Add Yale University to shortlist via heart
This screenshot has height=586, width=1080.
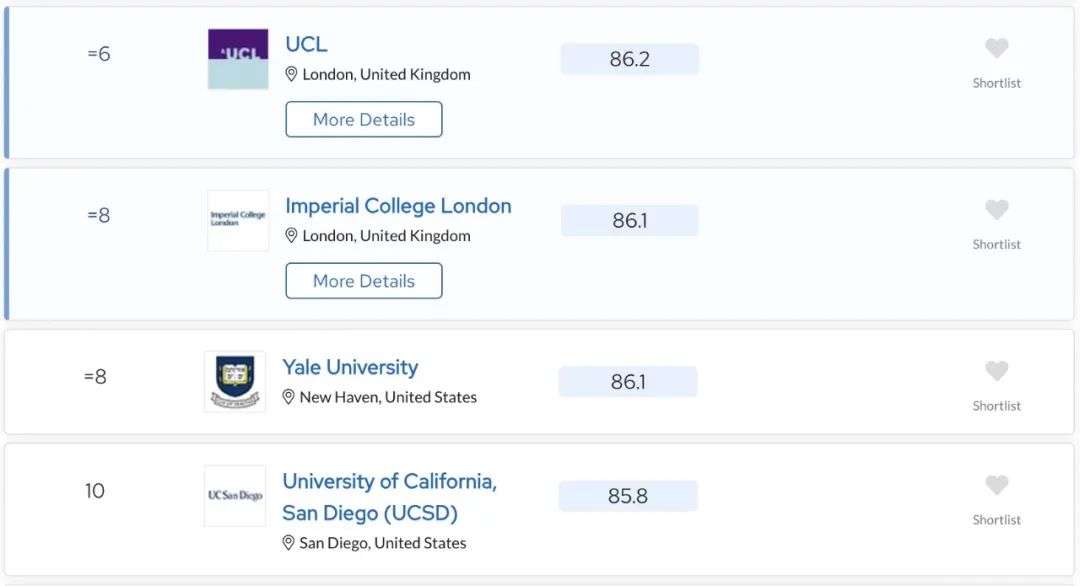pyautogui.click(x=996, y=371)
